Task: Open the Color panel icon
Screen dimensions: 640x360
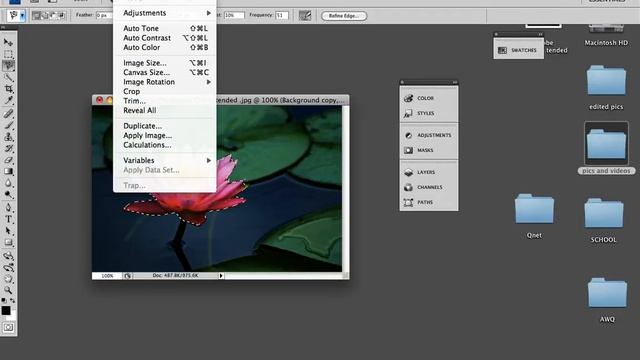Action: pyautogui.click(x=408, y=98)
